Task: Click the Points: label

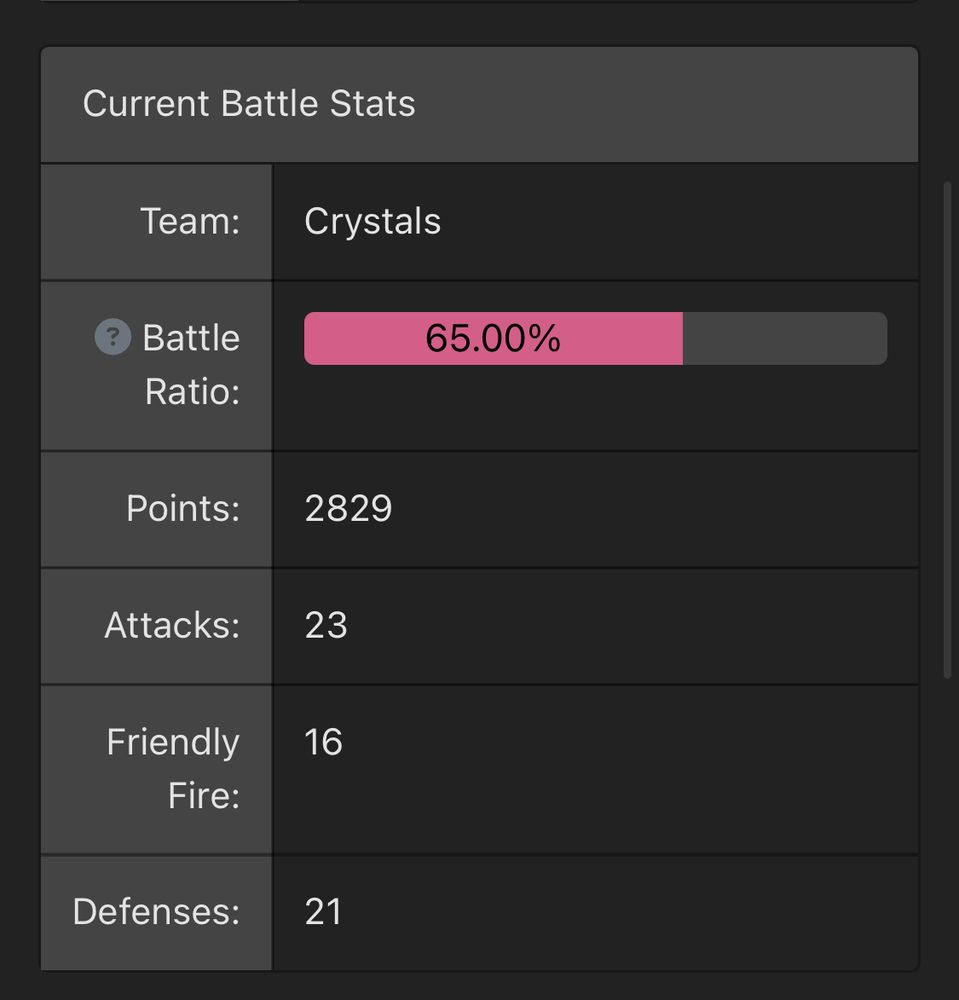Action: click(x=183, y=508)
